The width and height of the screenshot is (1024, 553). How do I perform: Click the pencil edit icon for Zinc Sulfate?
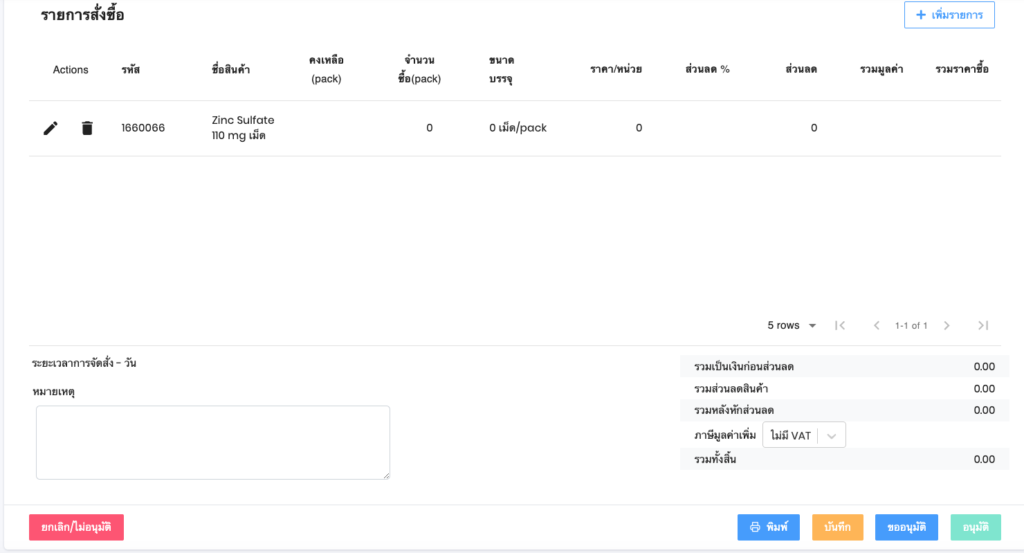click(x=51, y=128)
